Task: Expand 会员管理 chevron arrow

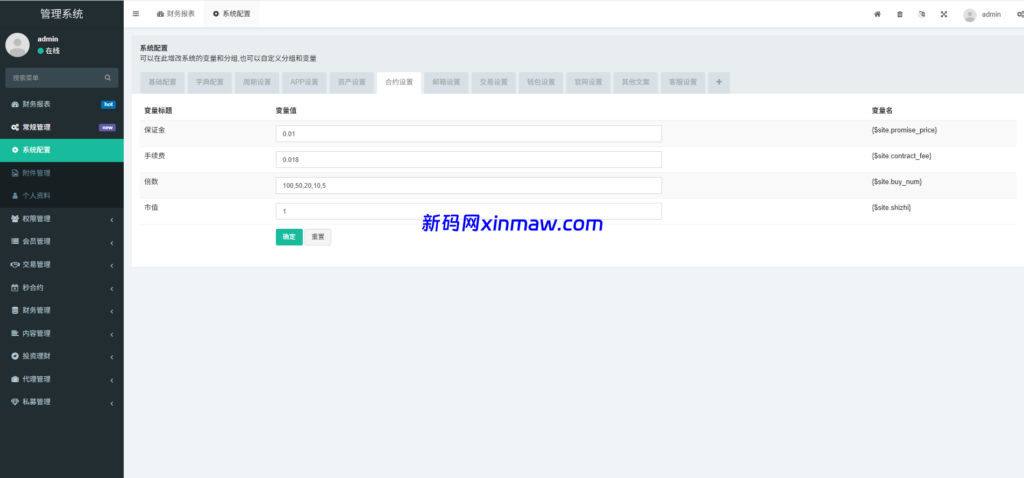Action: pos(112,242)
